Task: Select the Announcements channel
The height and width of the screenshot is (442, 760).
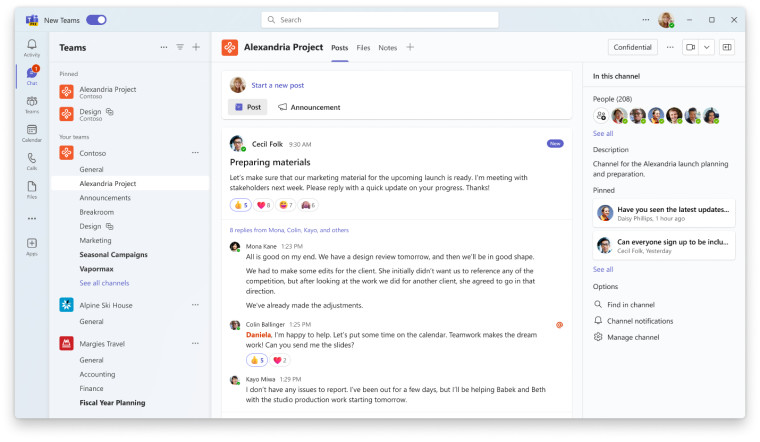Action: coord(105,198)
